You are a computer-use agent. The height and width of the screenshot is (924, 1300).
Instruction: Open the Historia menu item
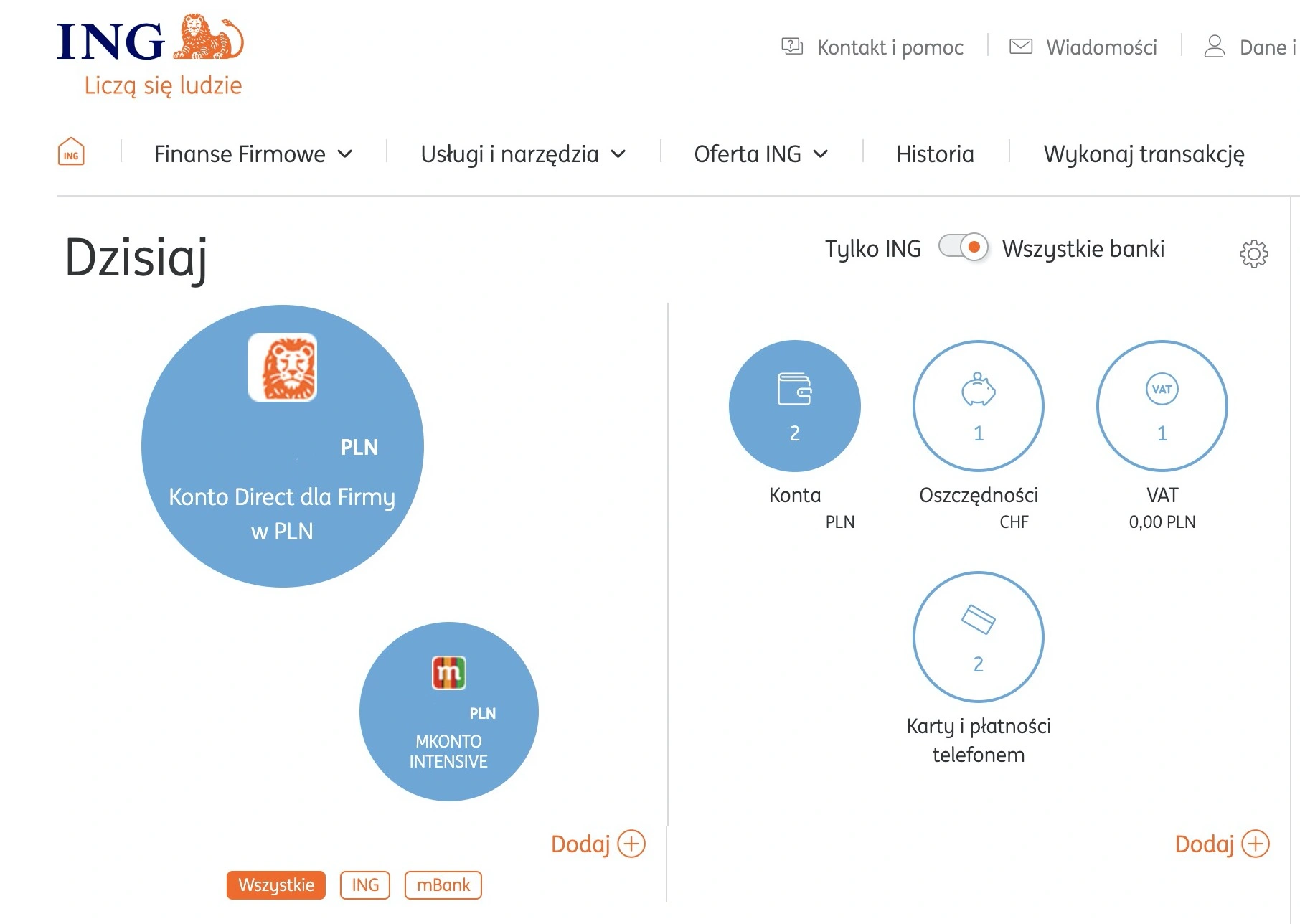click(x=935, y=154)
